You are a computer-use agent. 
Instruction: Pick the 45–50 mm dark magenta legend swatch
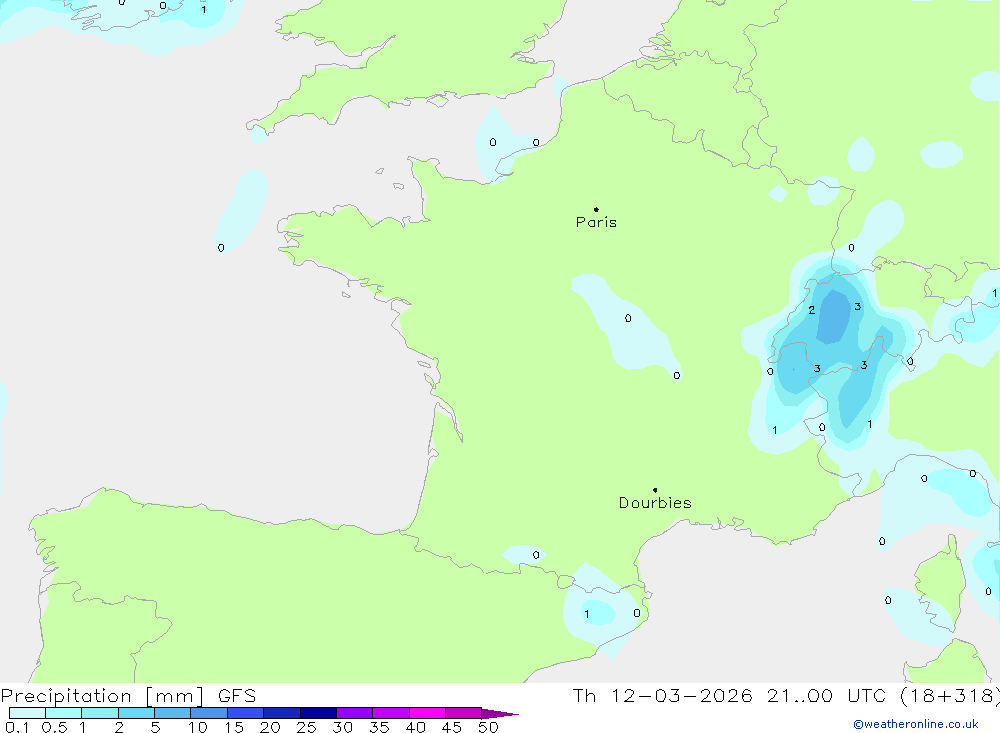(464, 713)
